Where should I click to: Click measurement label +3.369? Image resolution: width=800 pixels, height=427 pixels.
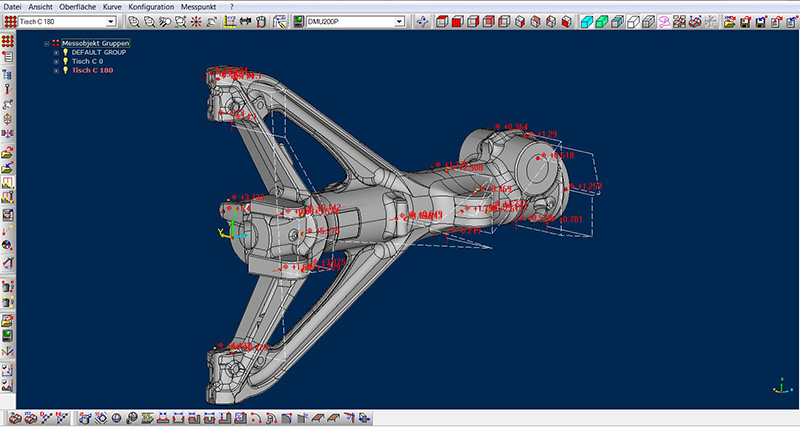click(499, 189)
